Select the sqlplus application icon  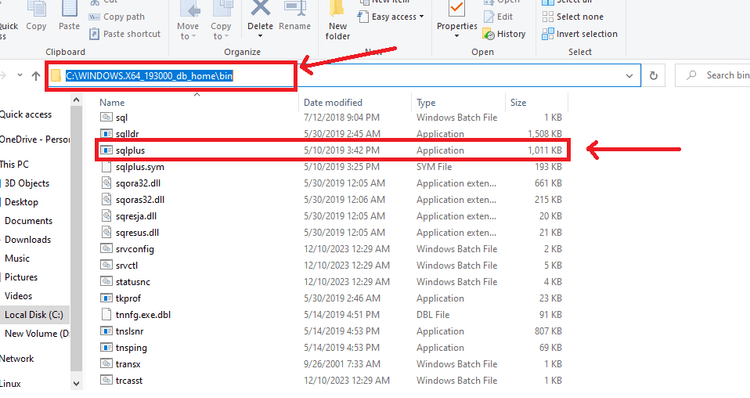(x=106, y=150)
